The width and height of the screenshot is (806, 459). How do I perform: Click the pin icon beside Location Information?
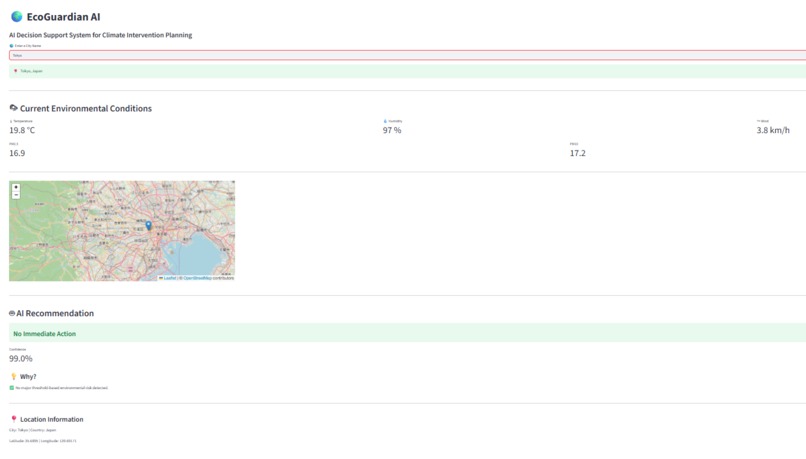14,419
